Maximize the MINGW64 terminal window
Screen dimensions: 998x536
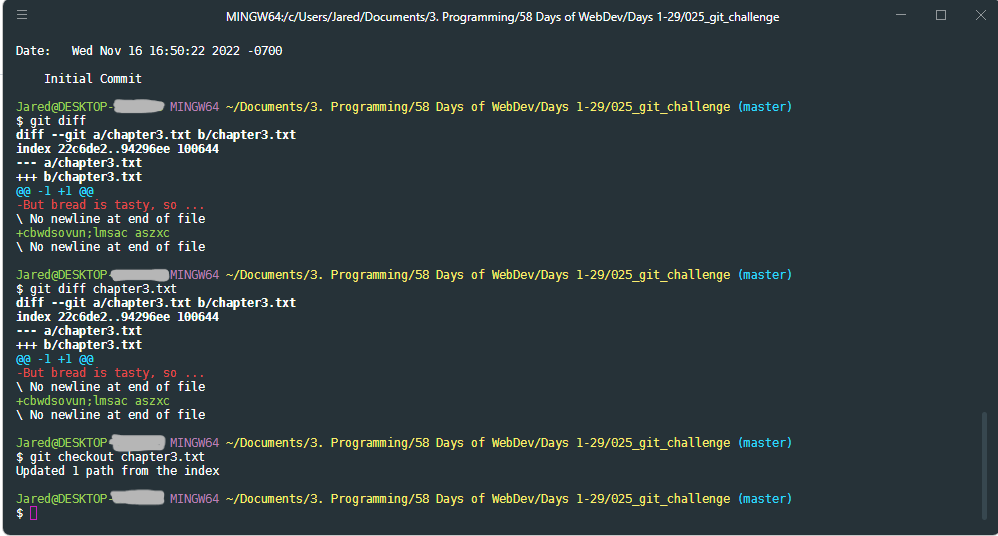pos(941,15)
